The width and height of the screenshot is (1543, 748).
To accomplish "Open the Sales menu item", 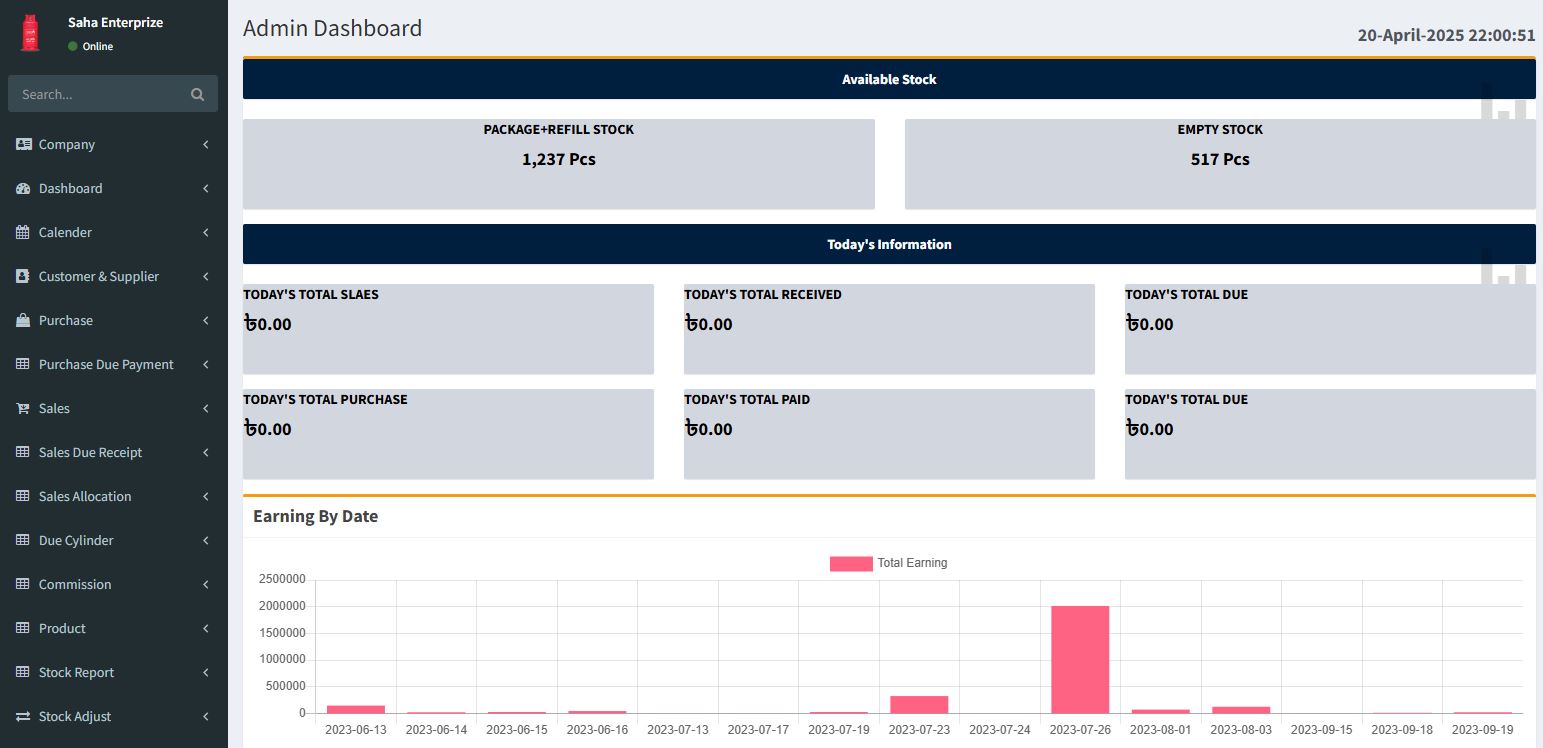I will pos(114,408).
